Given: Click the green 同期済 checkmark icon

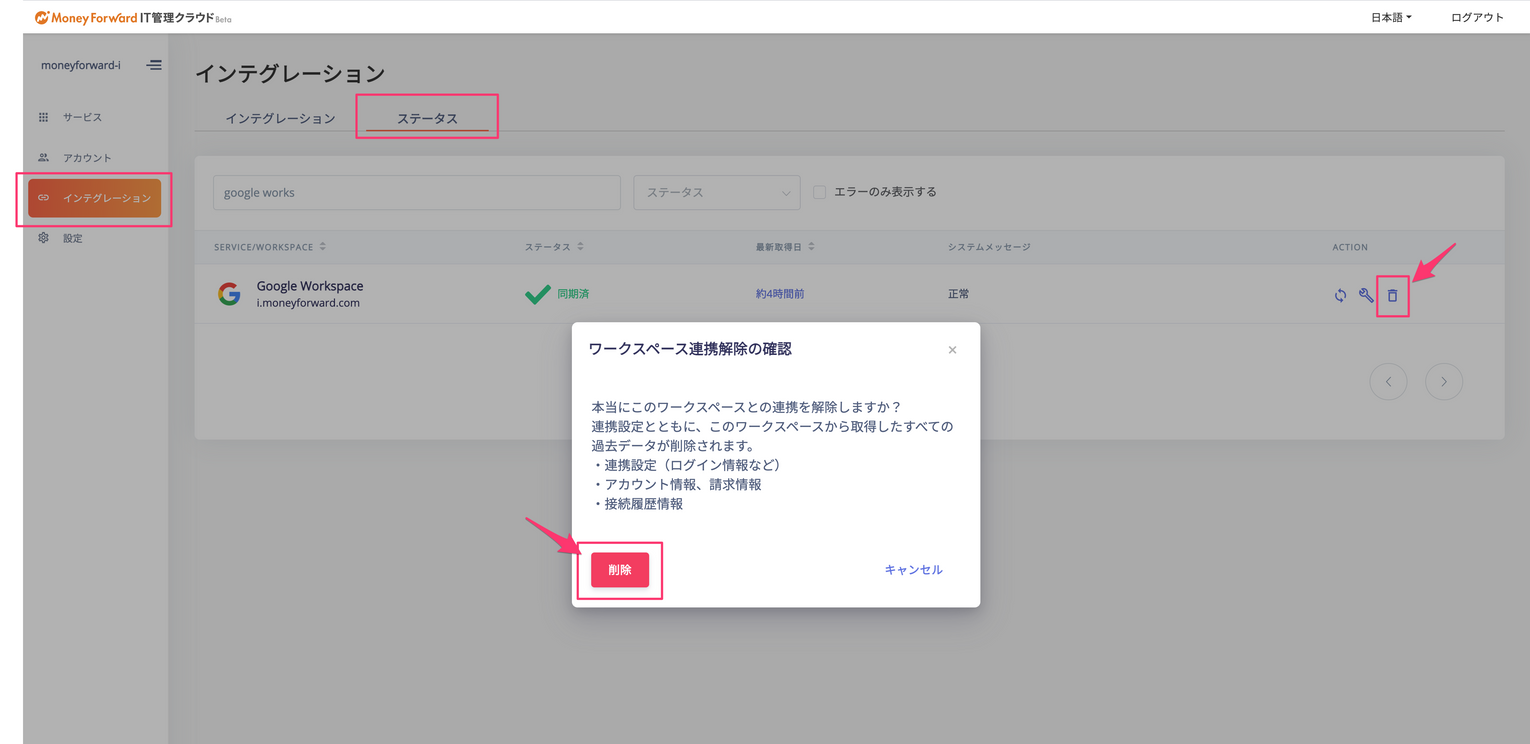Looking at the screenshot, I should coord(538,294).
